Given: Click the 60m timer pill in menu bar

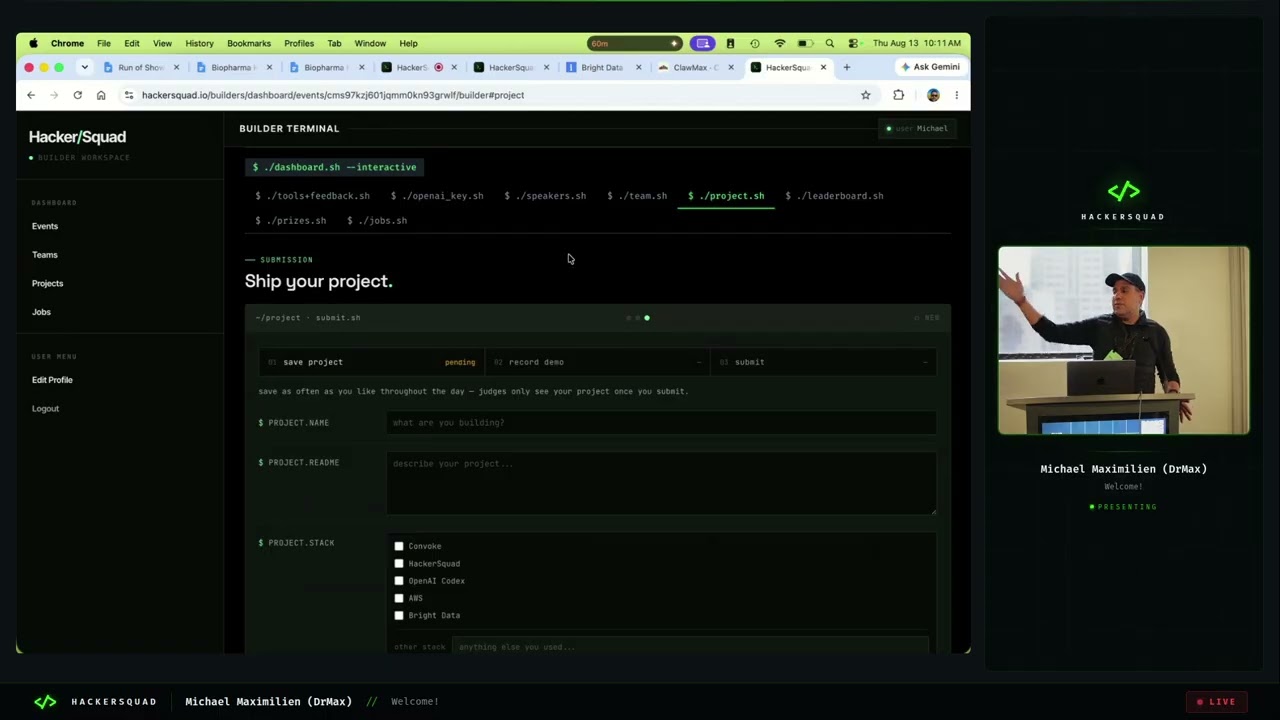Looking at the screenshot, I should tap(634, 43).
